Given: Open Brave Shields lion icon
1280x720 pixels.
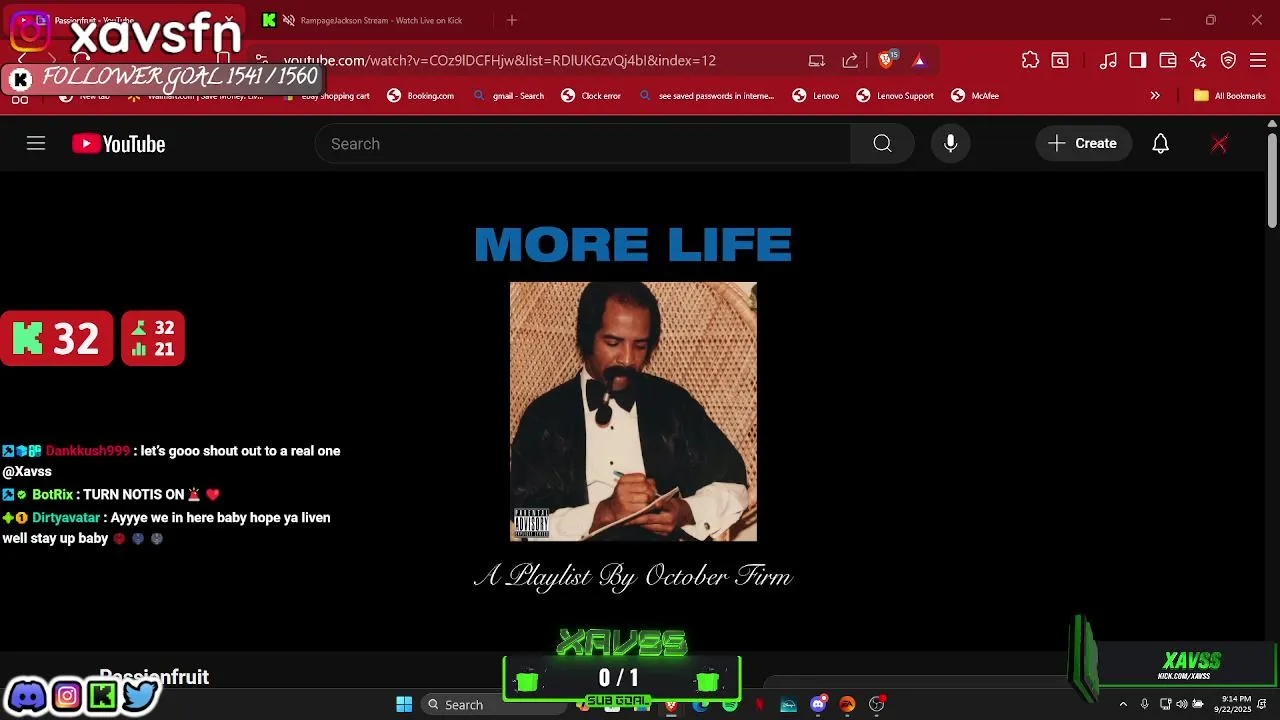Looking at the screenshot, I should (886, 61).
